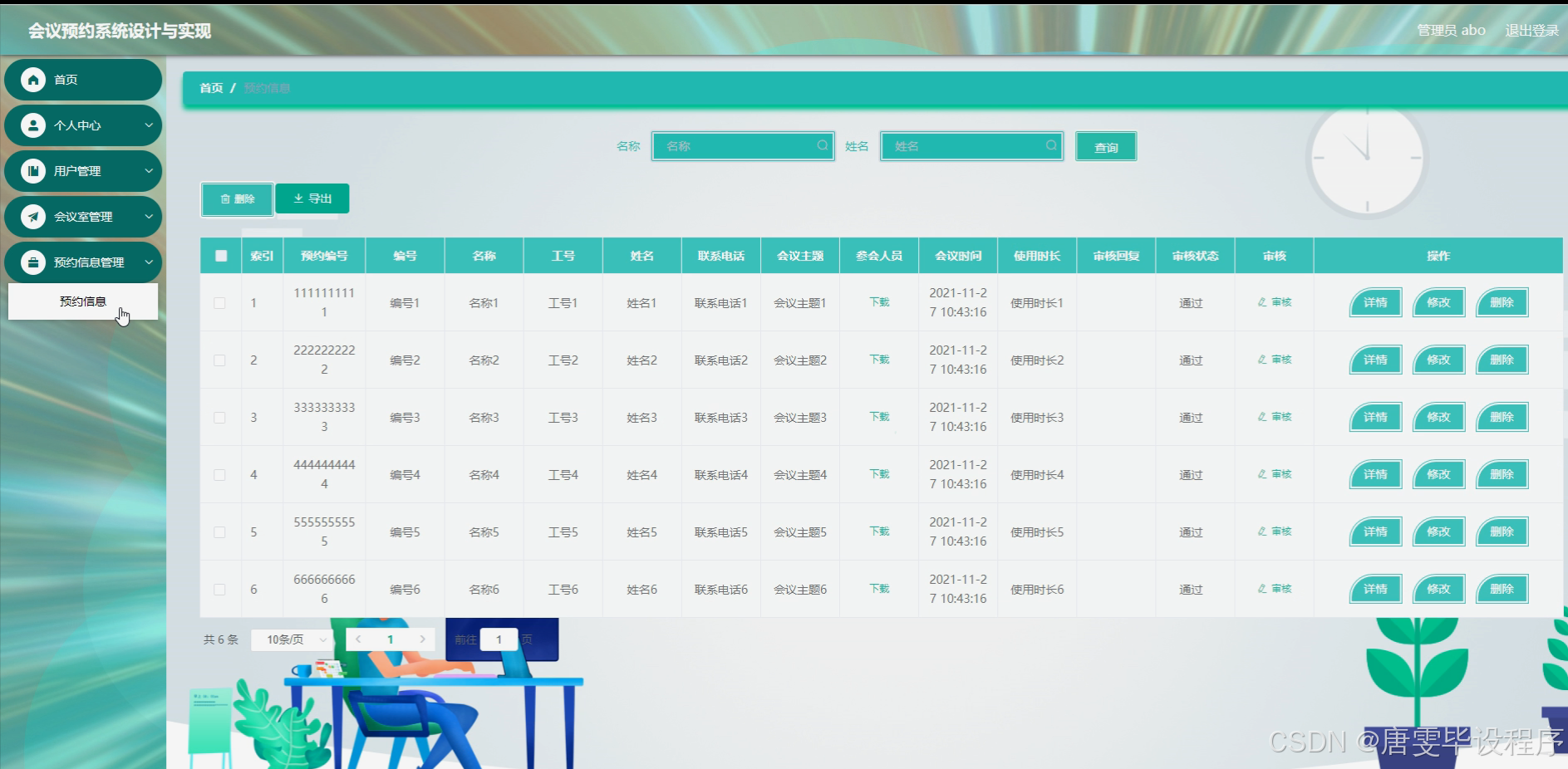The image size is (1568, 769).
Task: Open 预约信息管理 via its calendar icon
Action: click(x=33, y=262)
